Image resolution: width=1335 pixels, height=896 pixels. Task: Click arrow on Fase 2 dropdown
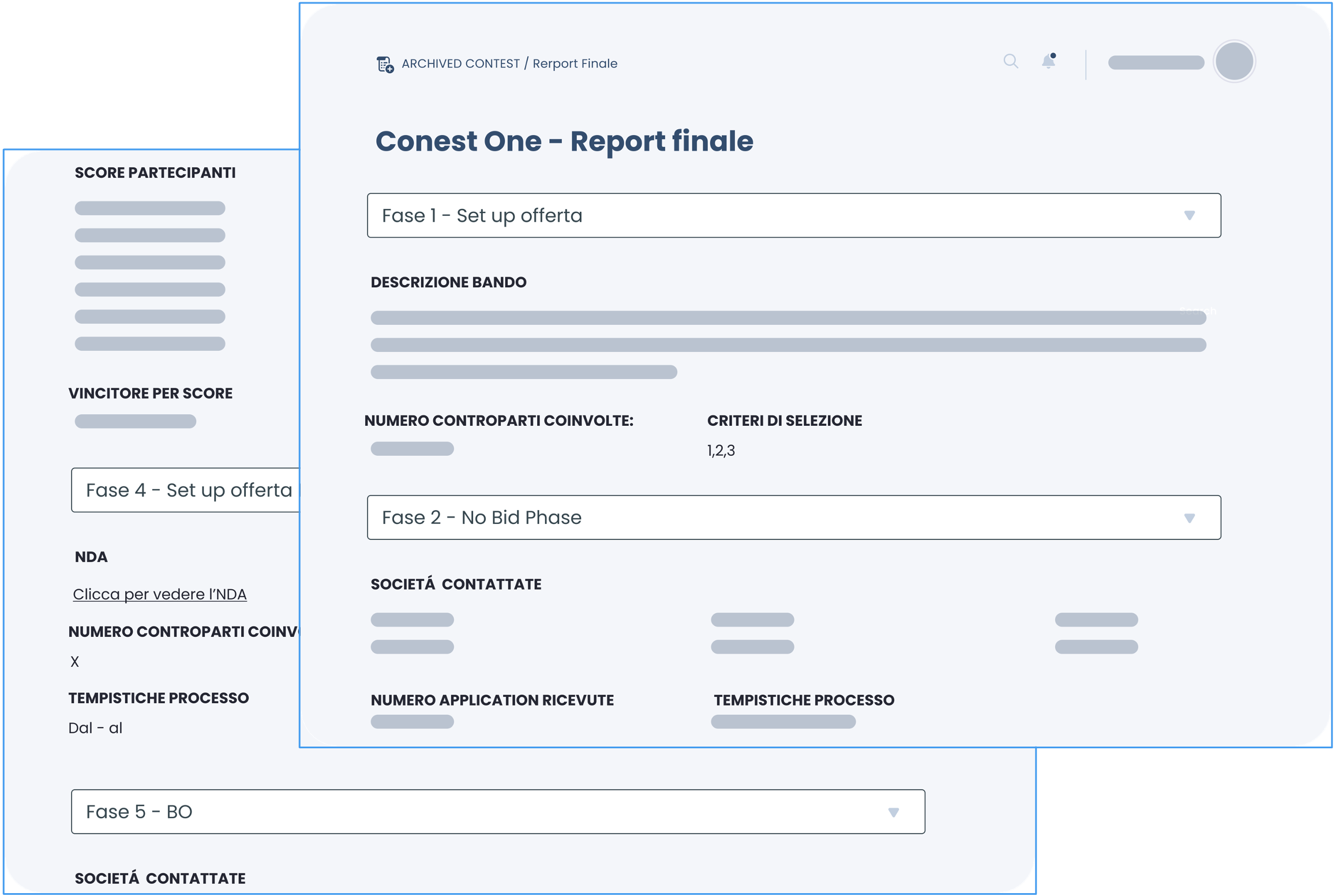1189,518
